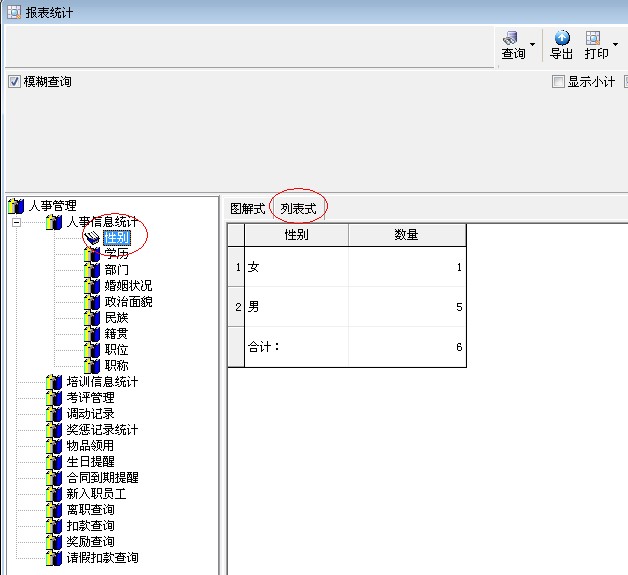Click the 离职查询 folder icon
628x575 pixels.
point(54,510)
